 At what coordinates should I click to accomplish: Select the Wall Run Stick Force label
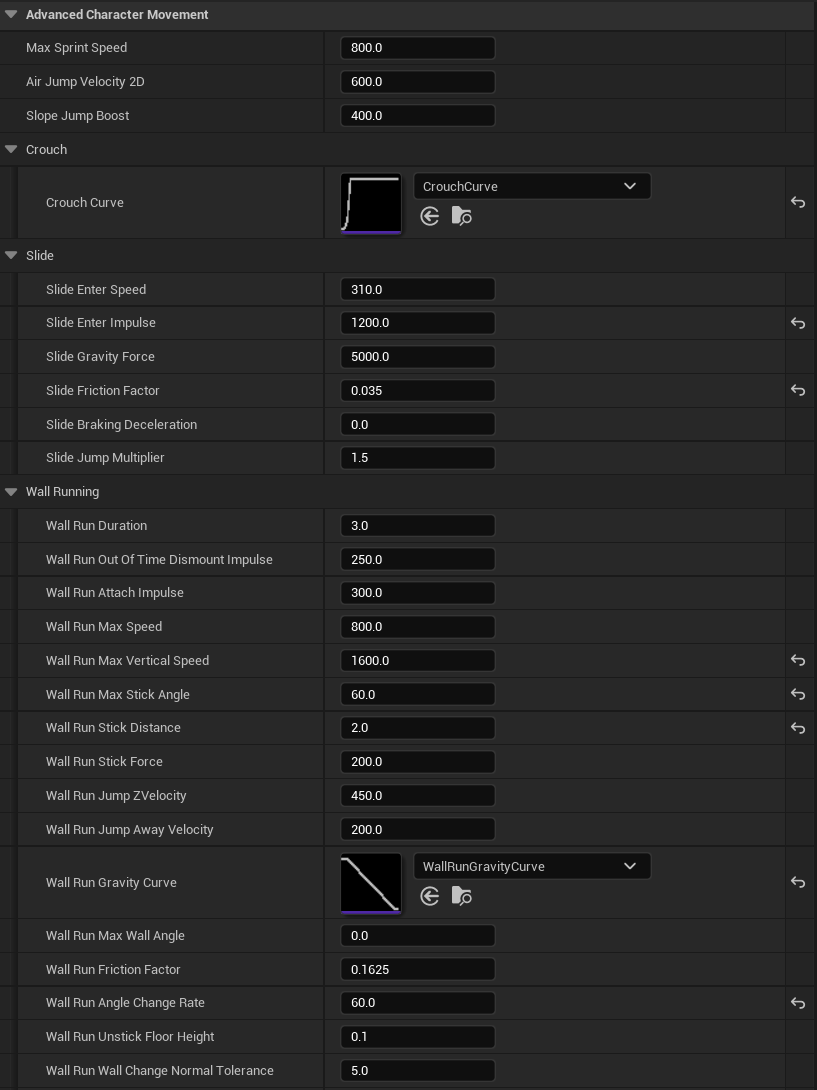[x=104, y=762]
